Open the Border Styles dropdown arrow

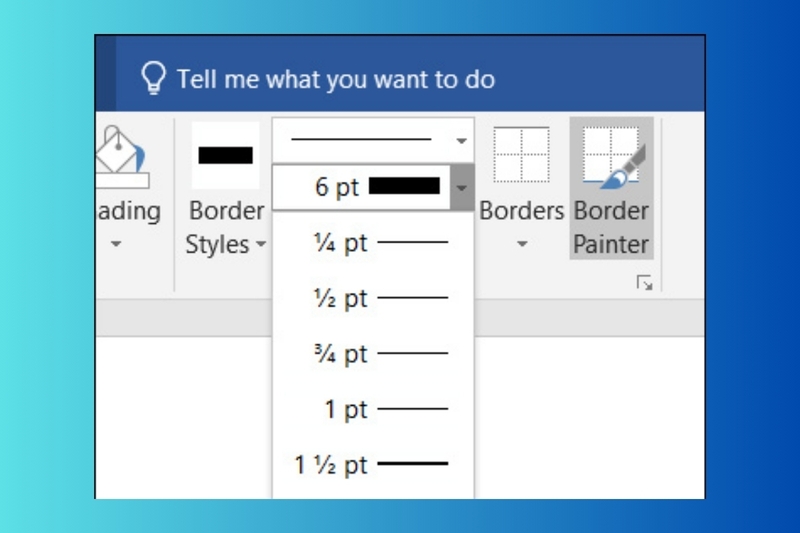[261, 244]
